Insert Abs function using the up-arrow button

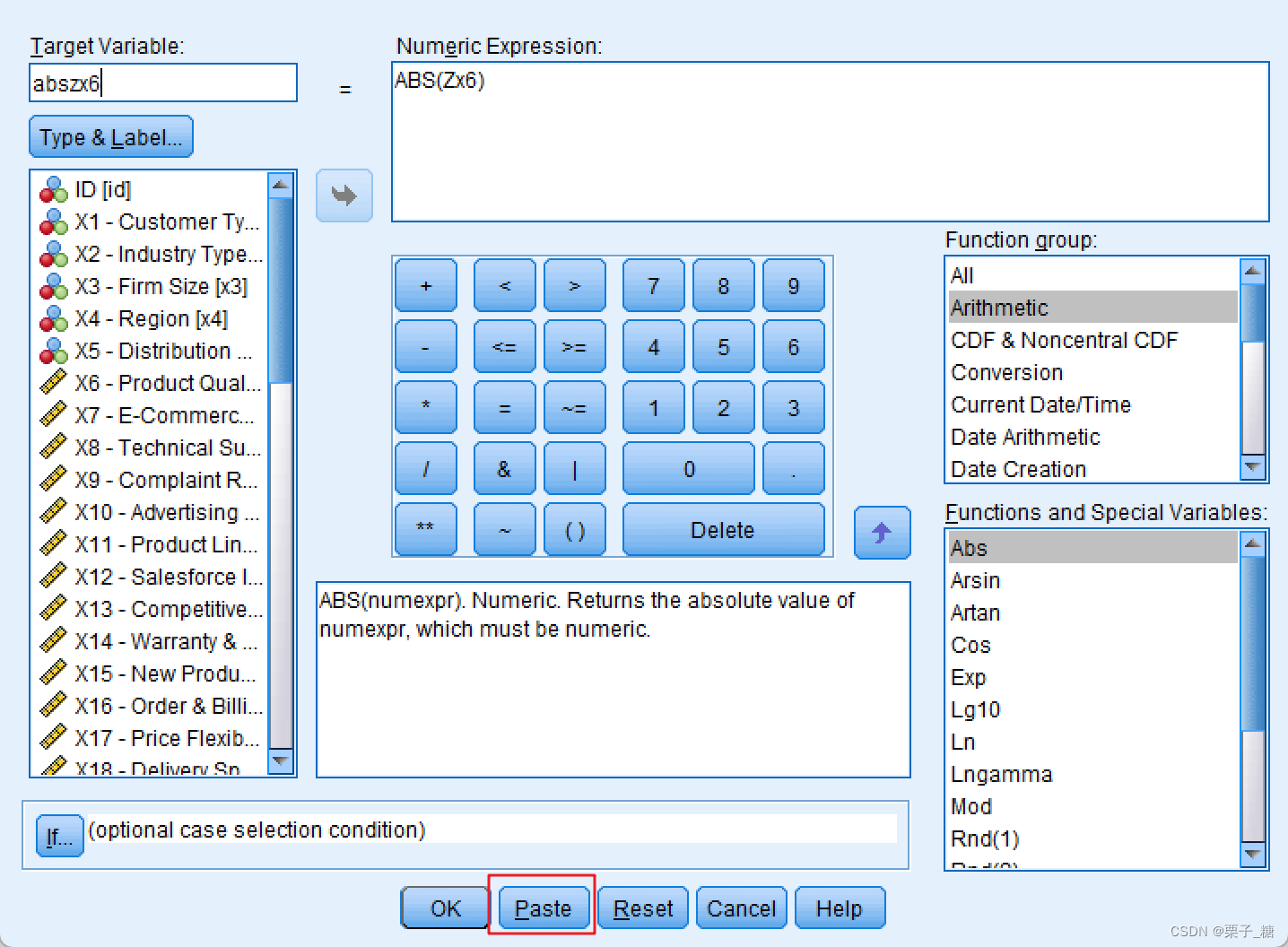pyautogui.click(x=881, y=532)
